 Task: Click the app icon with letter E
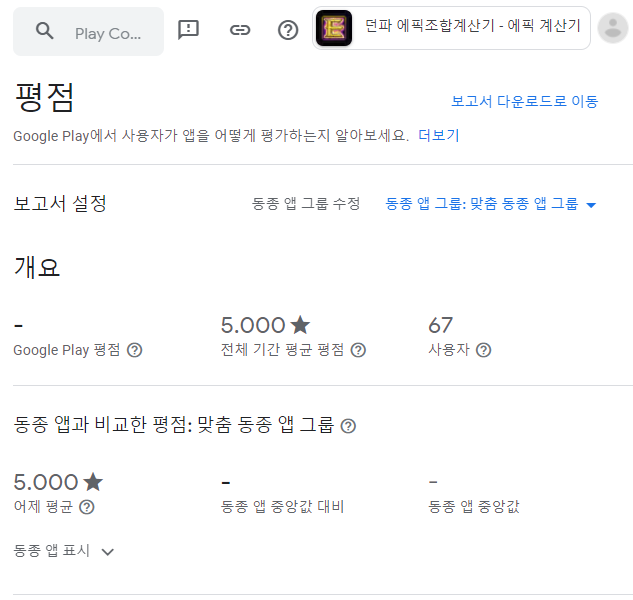click(334, 28)
